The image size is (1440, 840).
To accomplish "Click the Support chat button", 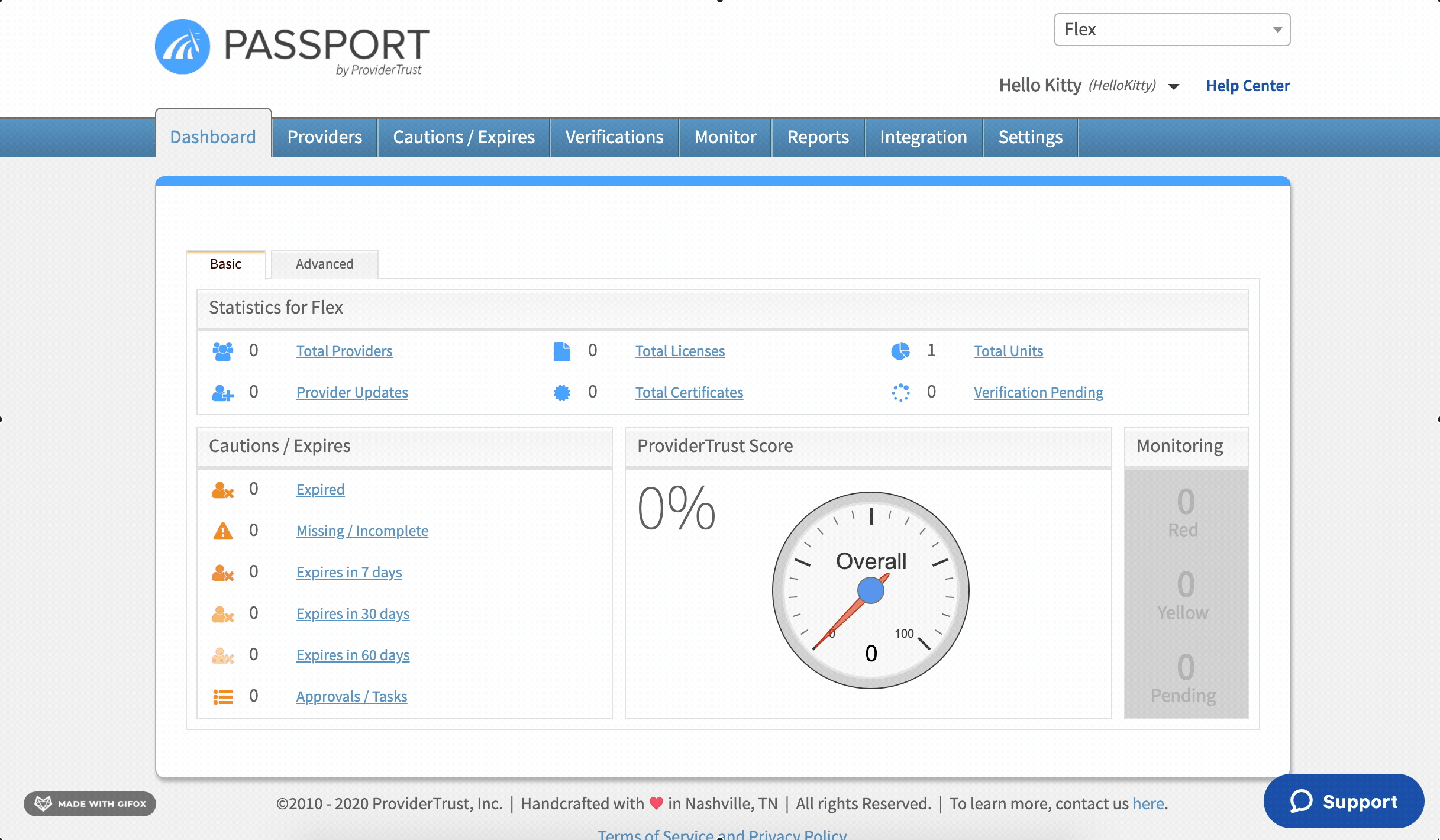I will tap(1344, 802).
